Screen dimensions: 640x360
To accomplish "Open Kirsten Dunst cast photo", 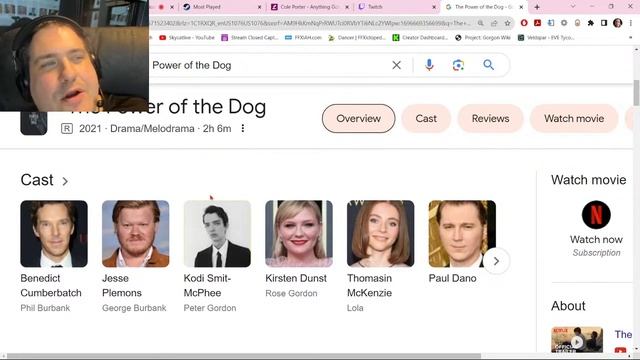I will pos(299,233).
